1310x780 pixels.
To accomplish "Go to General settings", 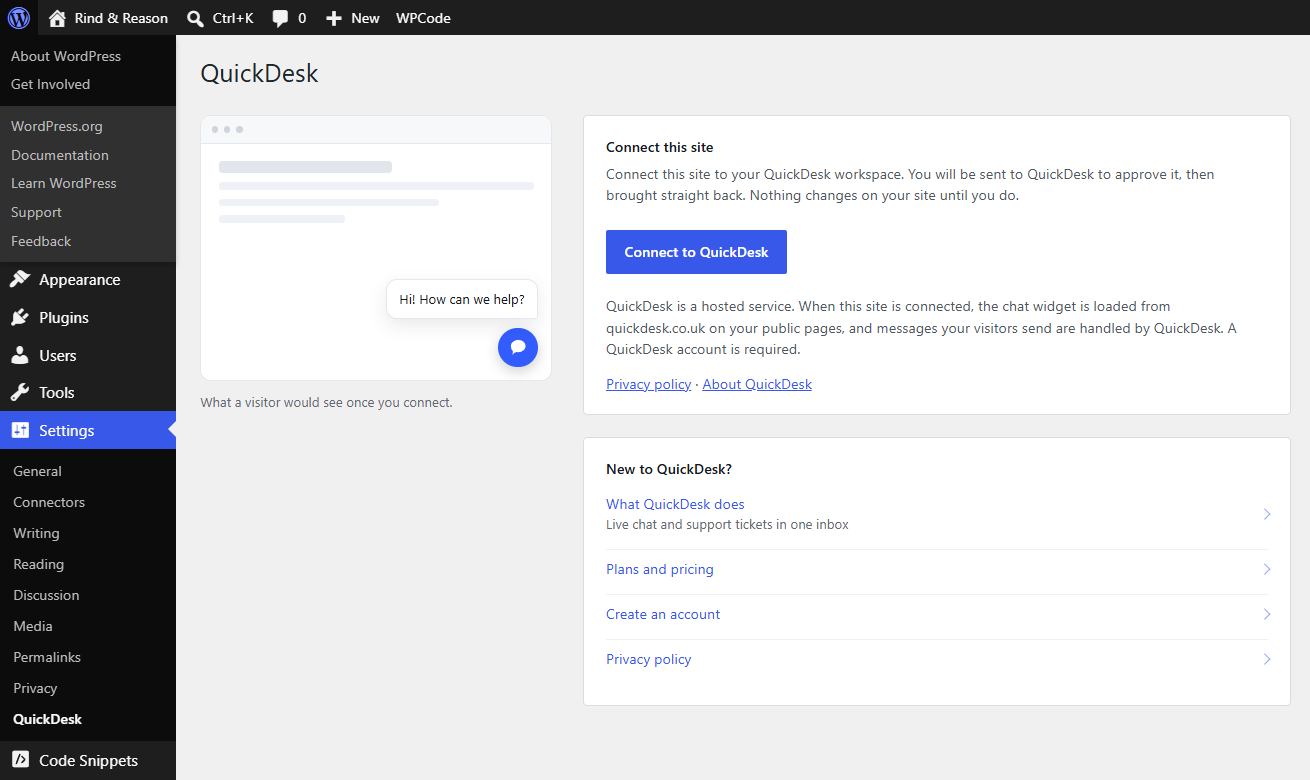I will tap(37, 471).
